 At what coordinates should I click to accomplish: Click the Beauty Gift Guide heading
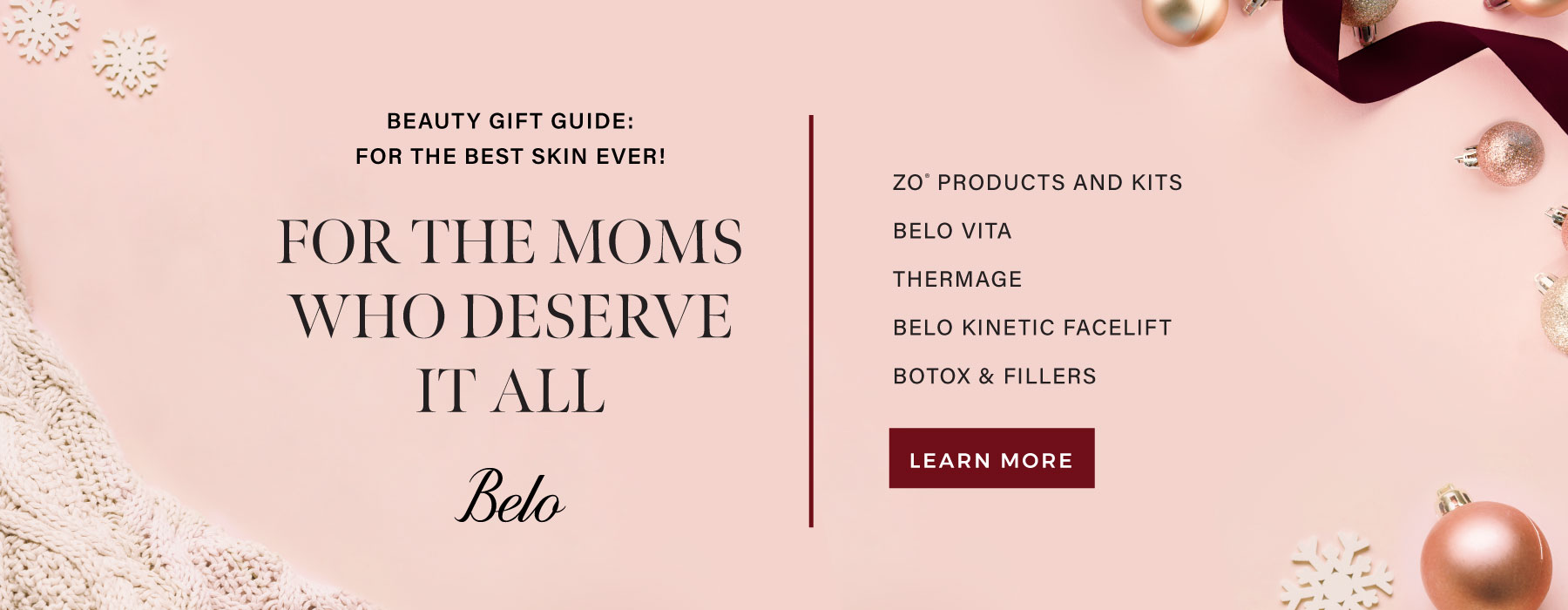(510, 121)
